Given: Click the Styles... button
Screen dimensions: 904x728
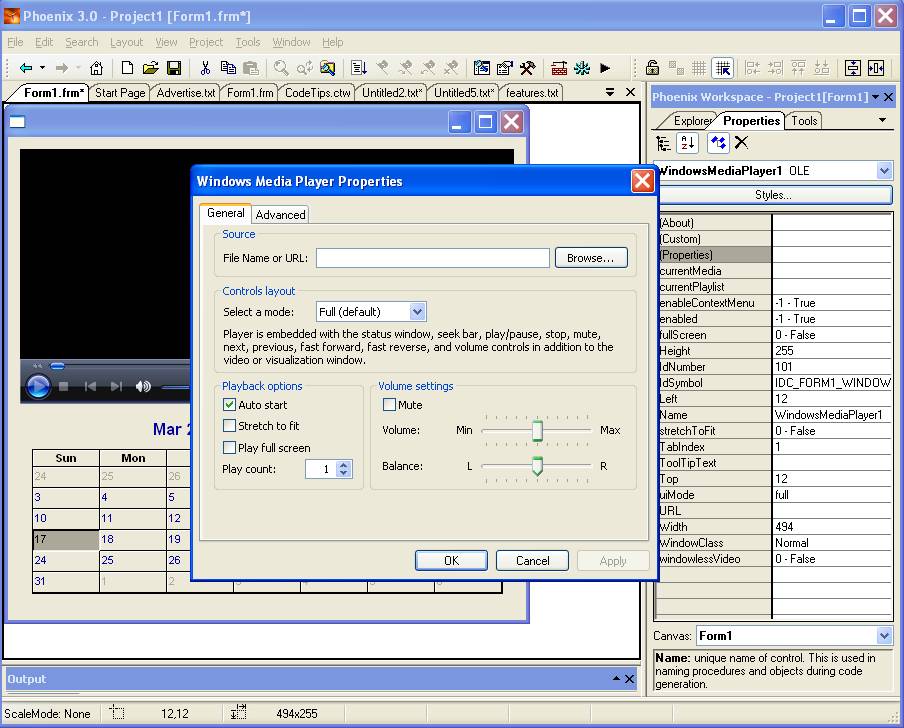Looking at the screenshot, I should point(773,195).
